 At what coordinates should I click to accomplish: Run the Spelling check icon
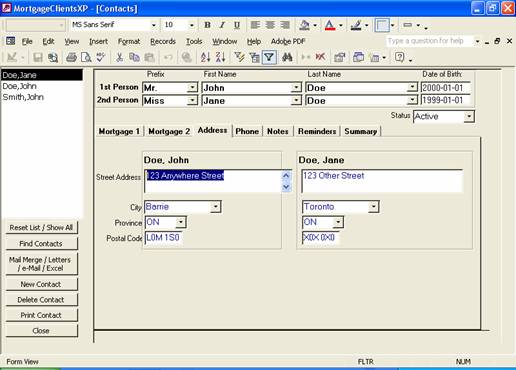point(101,57)
